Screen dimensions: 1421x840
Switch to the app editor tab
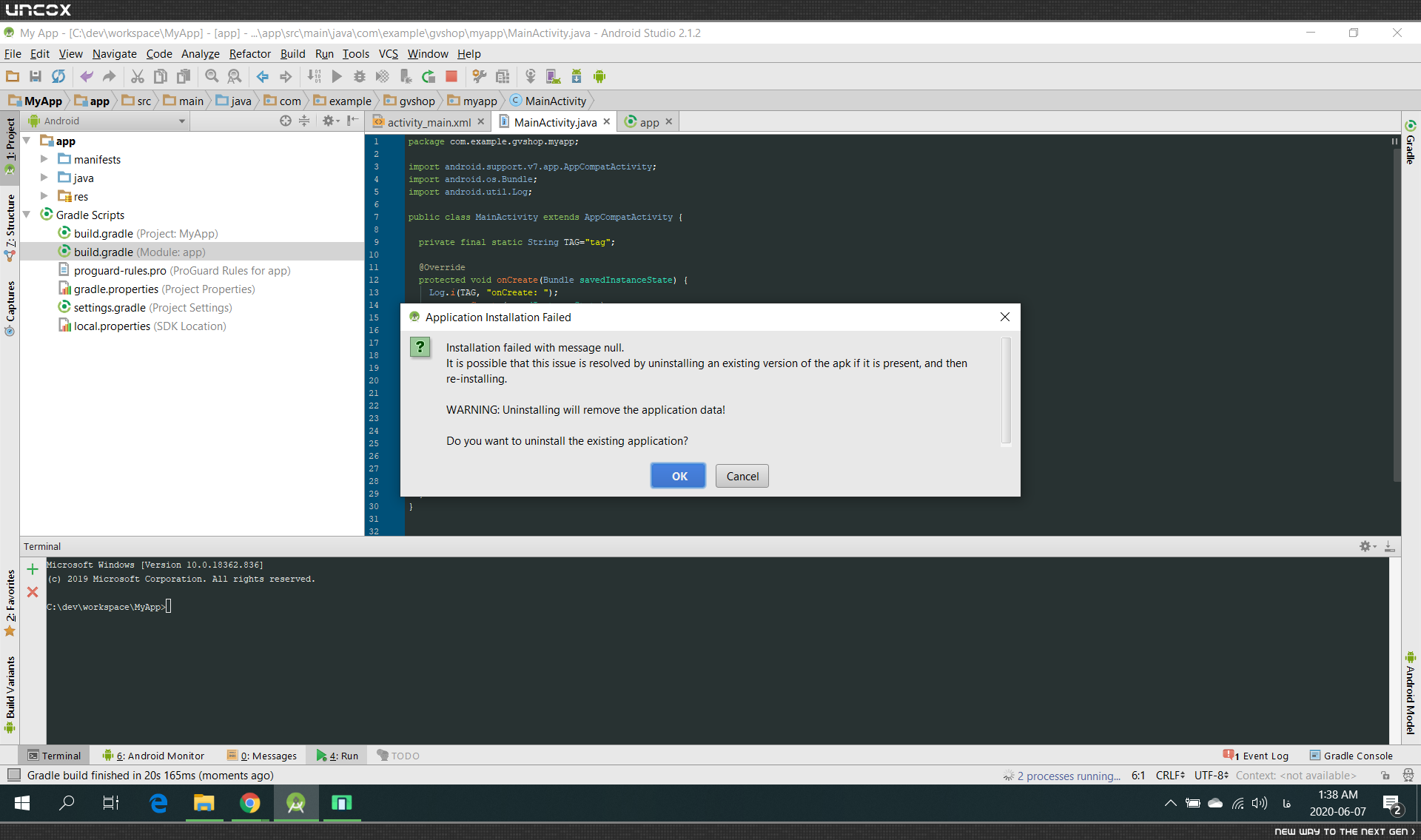[649, 122]
